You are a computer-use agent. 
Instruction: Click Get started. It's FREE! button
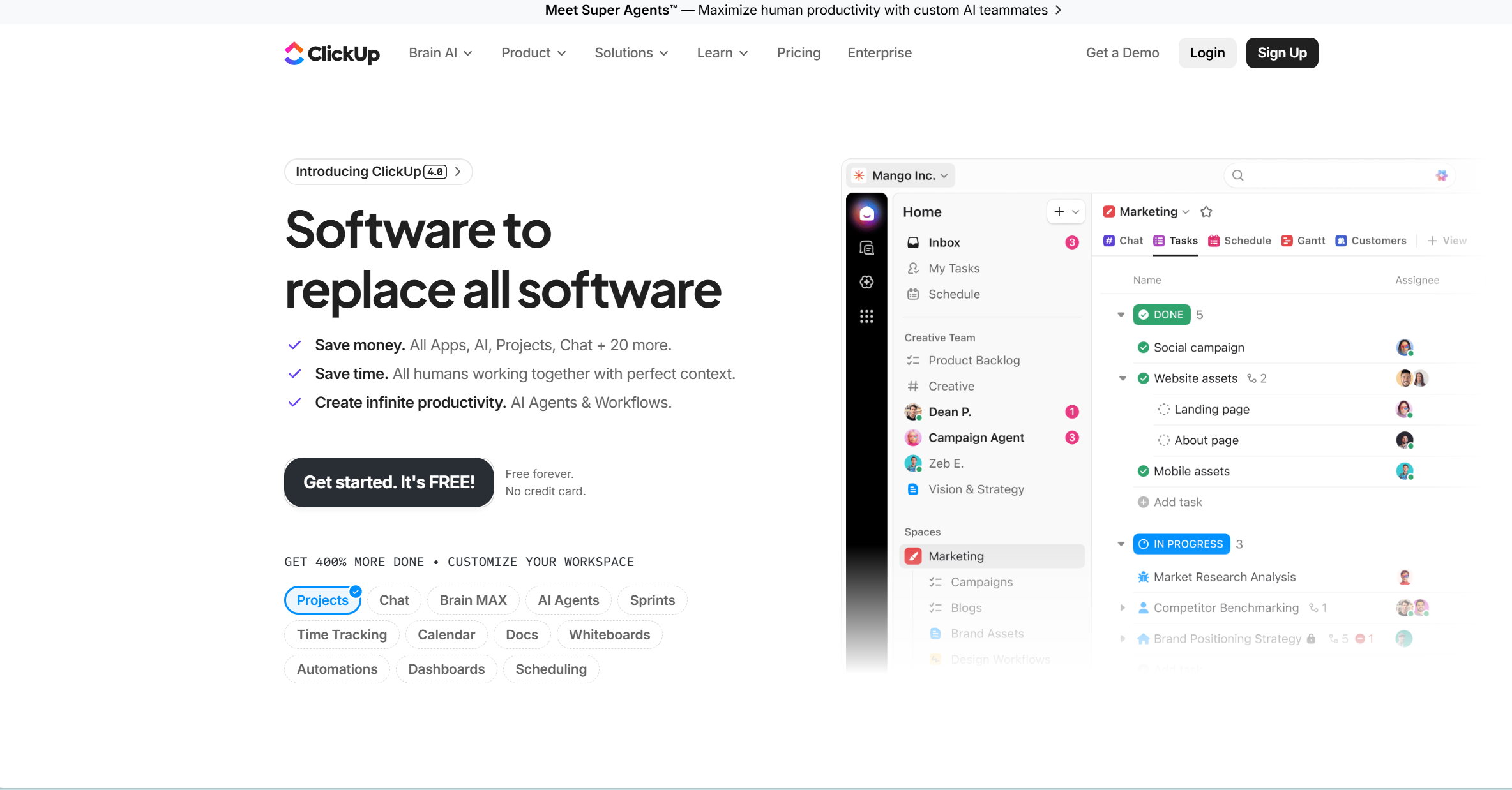(389, 482)
